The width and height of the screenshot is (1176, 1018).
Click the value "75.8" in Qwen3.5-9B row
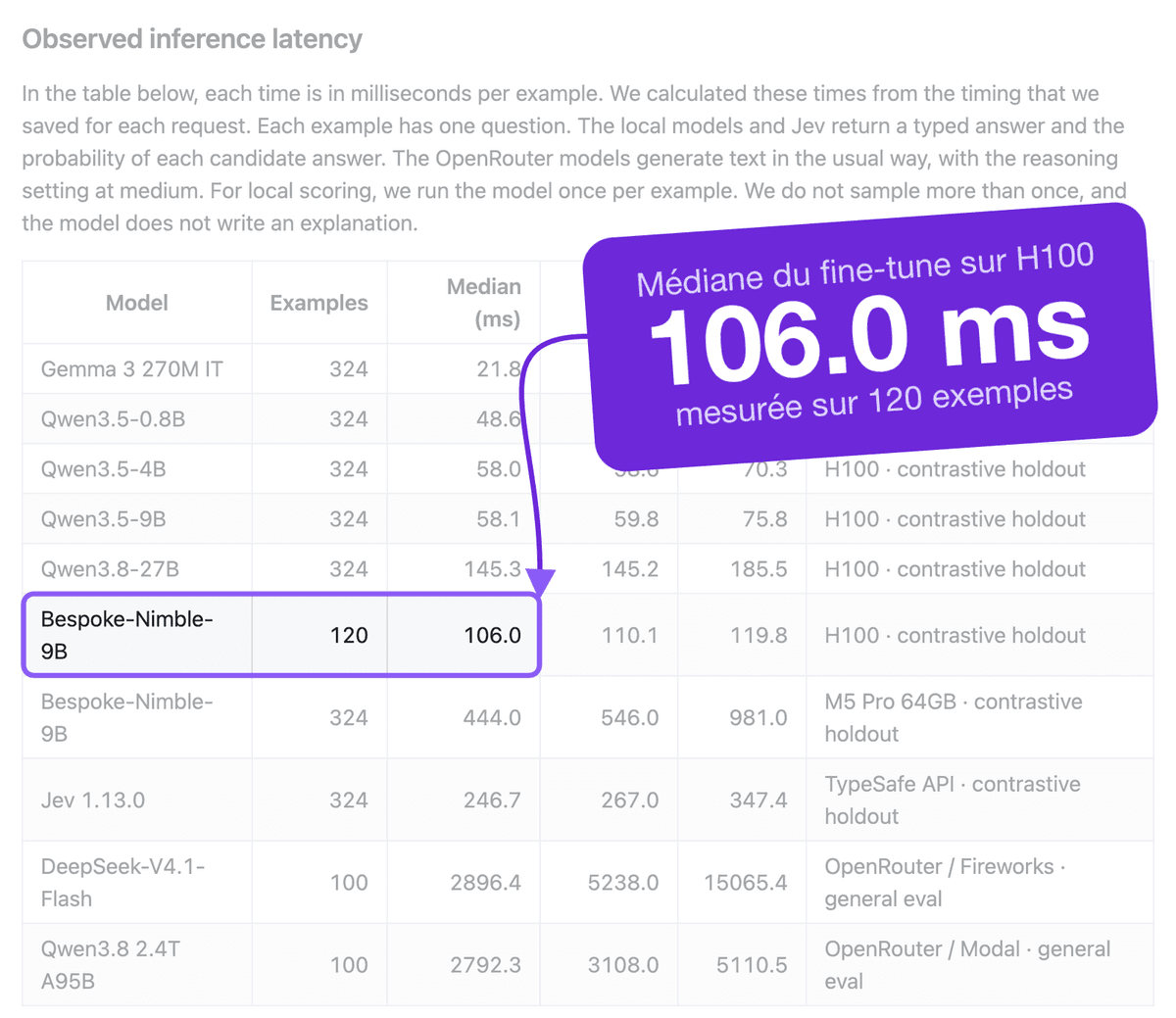(x=765, y=519)
